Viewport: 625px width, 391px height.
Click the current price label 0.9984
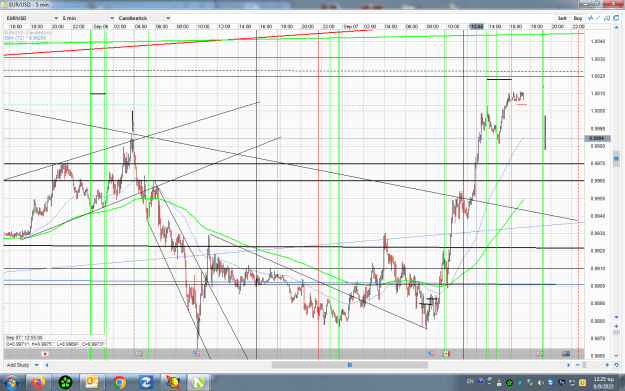(597, 138)
